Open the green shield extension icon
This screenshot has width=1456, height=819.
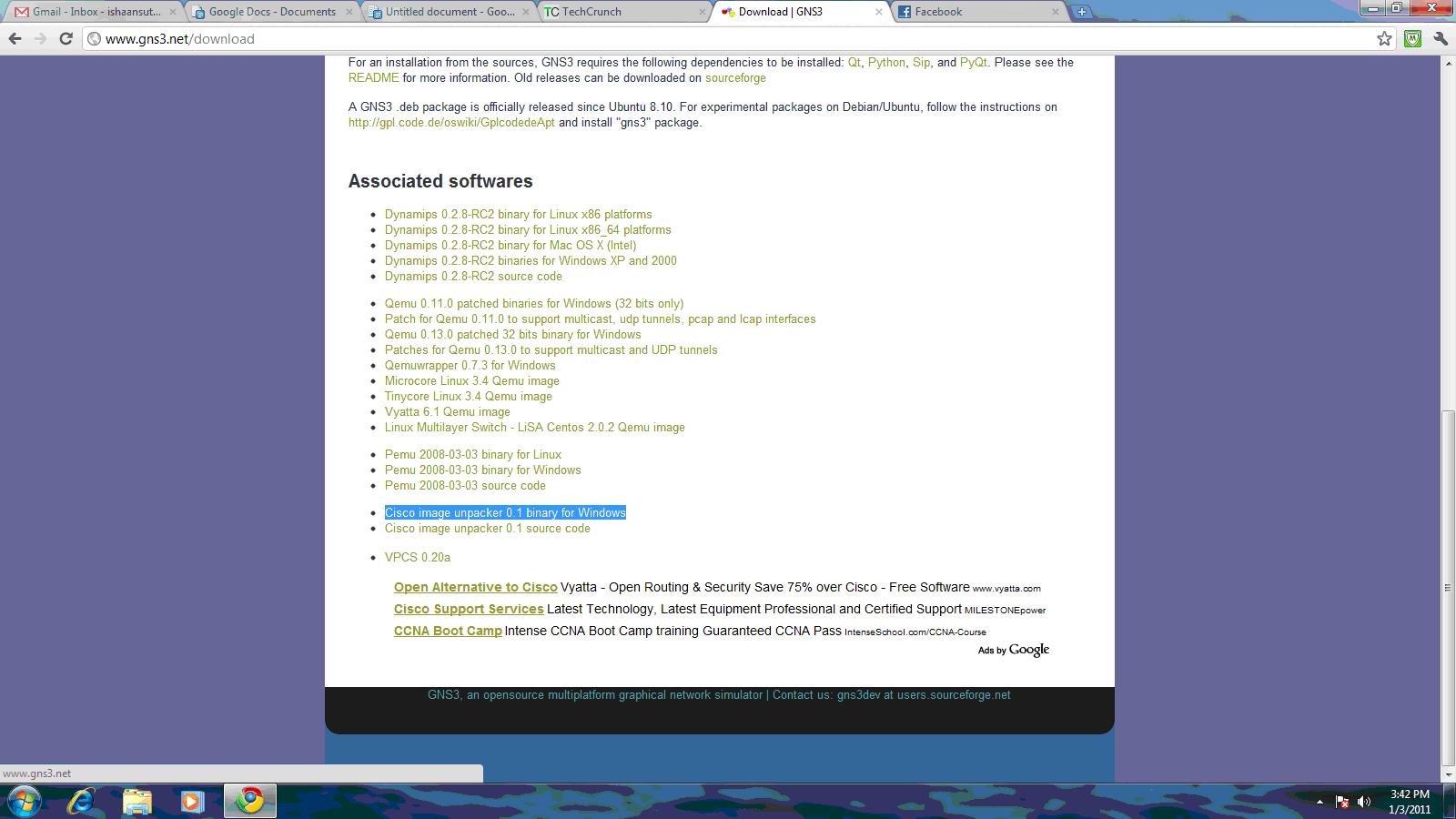(x=1412, y=38)
